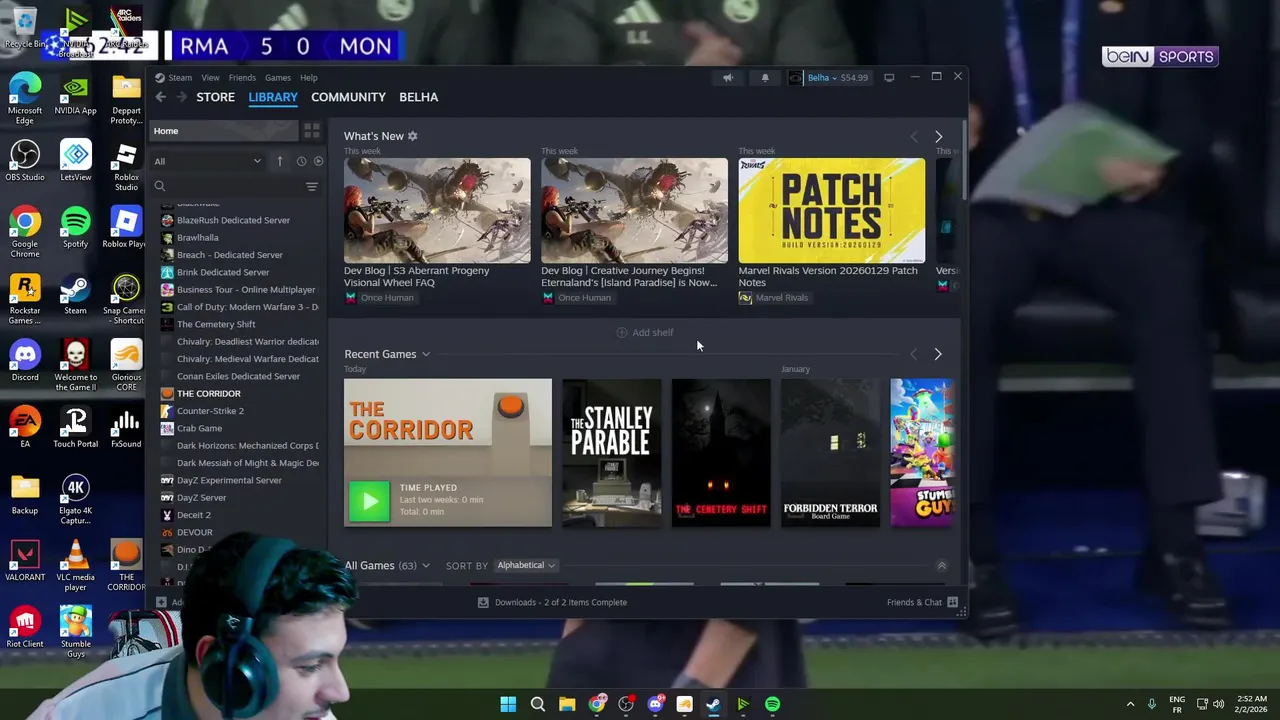Open Google Chrome desktop shortcut

tap(25, 233)
